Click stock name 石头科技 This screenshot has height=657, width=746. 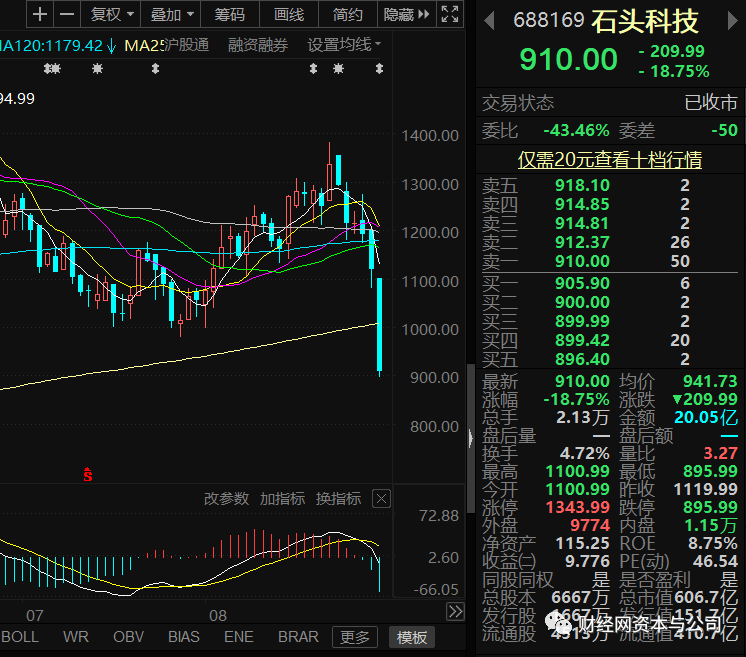tap(645, 21)
